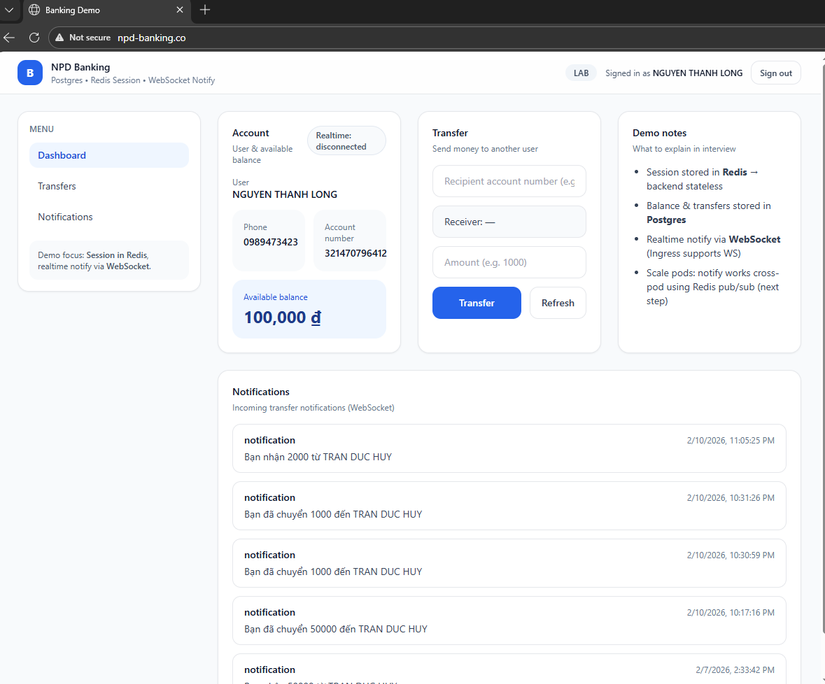Click the Sign out button
Viewport: 825px width, 684px height.
pos(776,73)
